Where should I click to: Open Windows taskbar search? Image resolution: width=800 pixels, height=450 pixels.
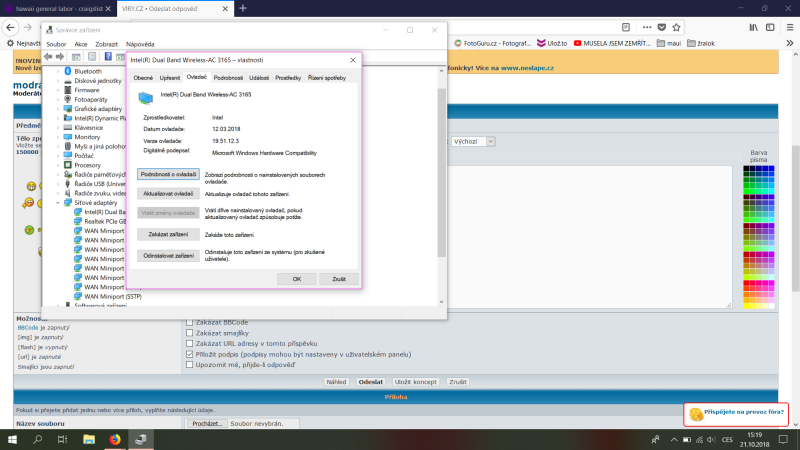tap(37, 439)
